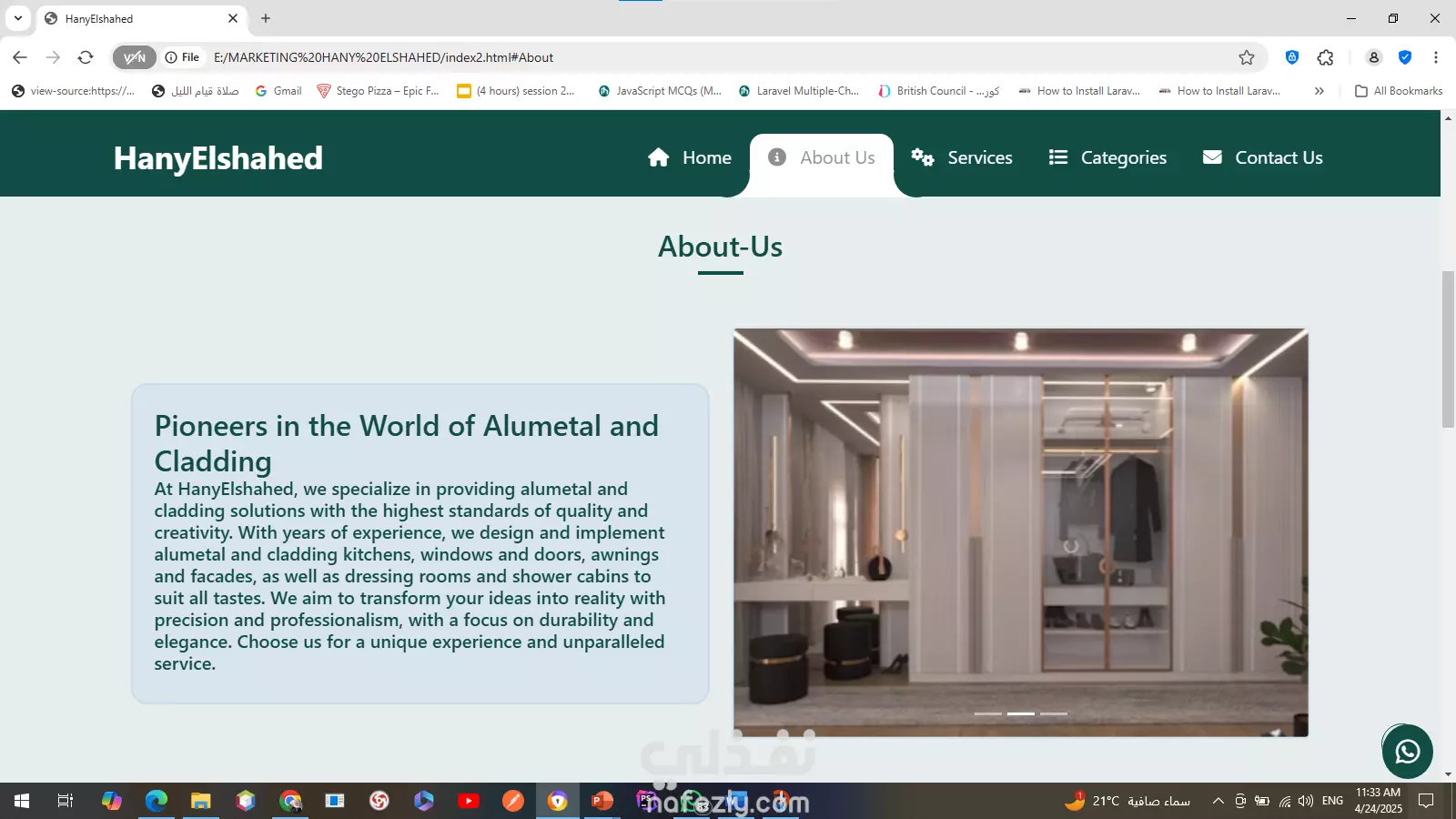Click the VPN badge in address bar
The width and height of the screenshot is (1456, 819).
(x=135, y=57)
